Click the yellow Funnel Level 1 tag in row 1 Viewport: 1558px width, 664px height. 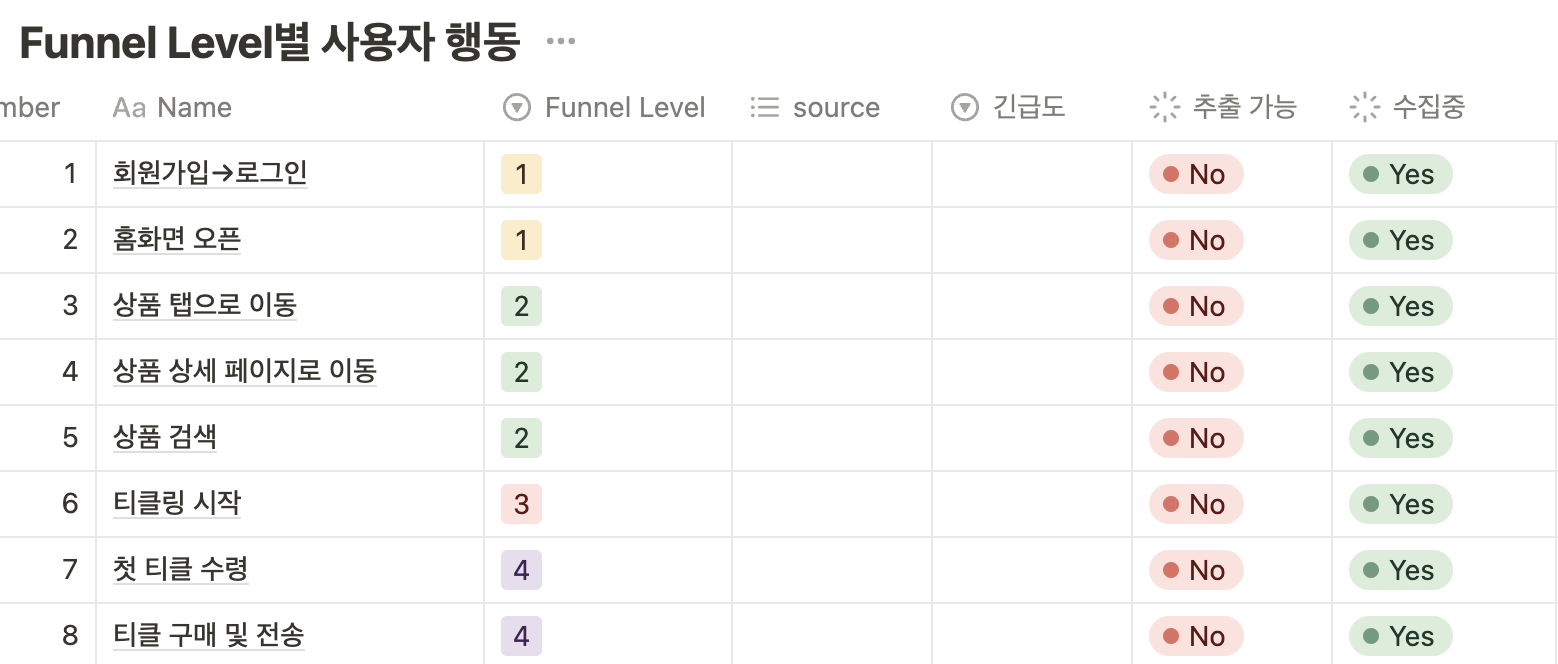(x=521, y=174)
